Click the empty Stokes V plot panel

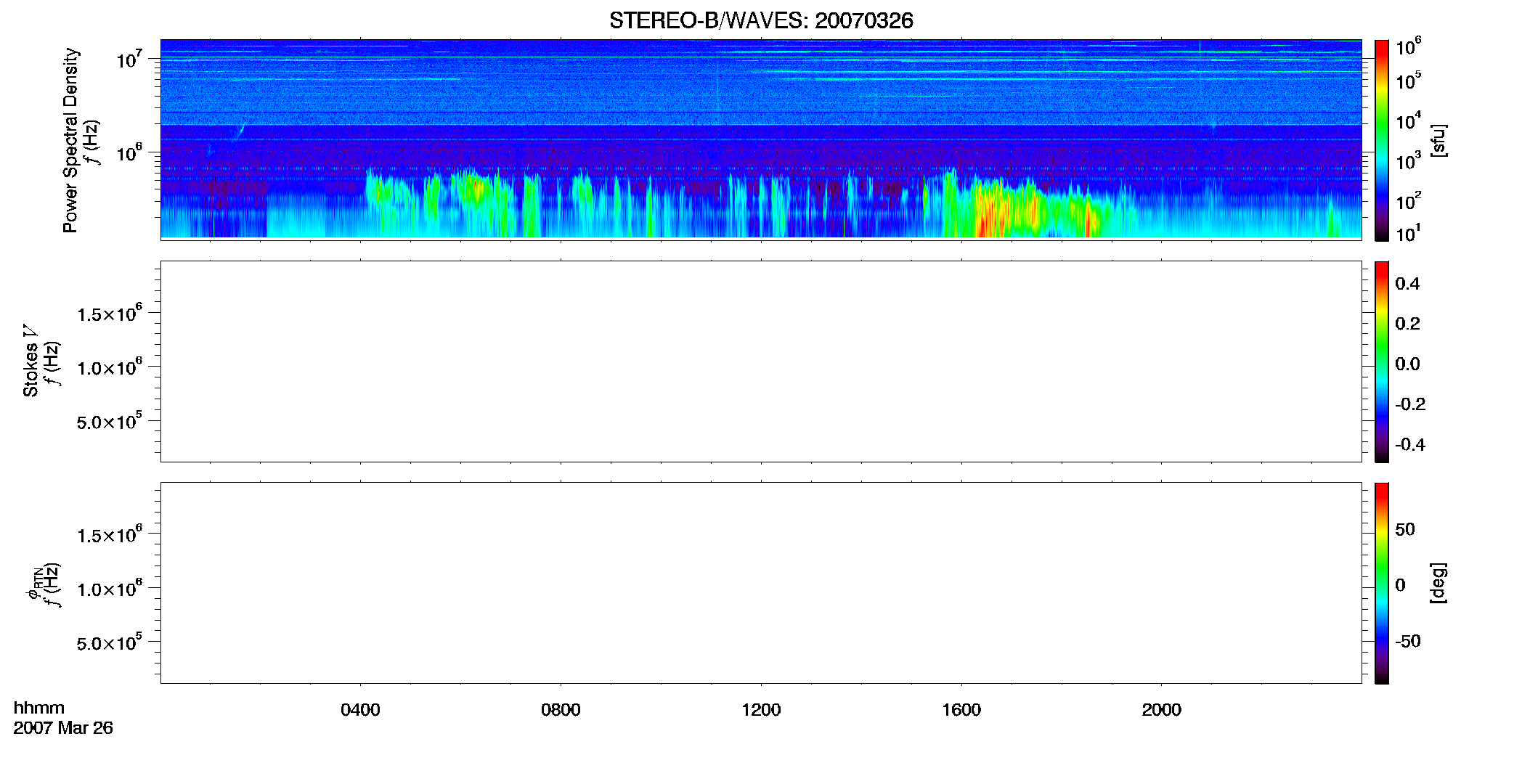[x=761, y=362]
